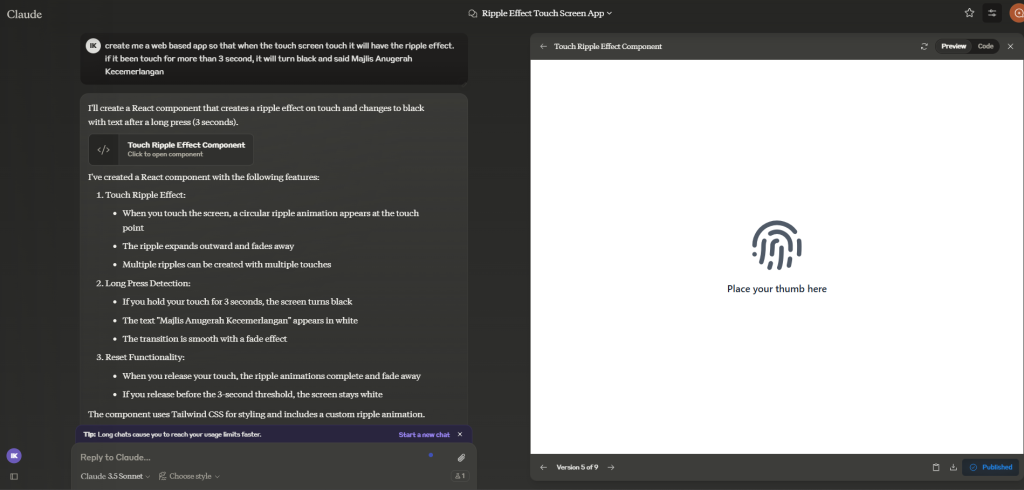1024x490 pixels.
Task: Refresh the artifact preview
Action: pos(924,46)
